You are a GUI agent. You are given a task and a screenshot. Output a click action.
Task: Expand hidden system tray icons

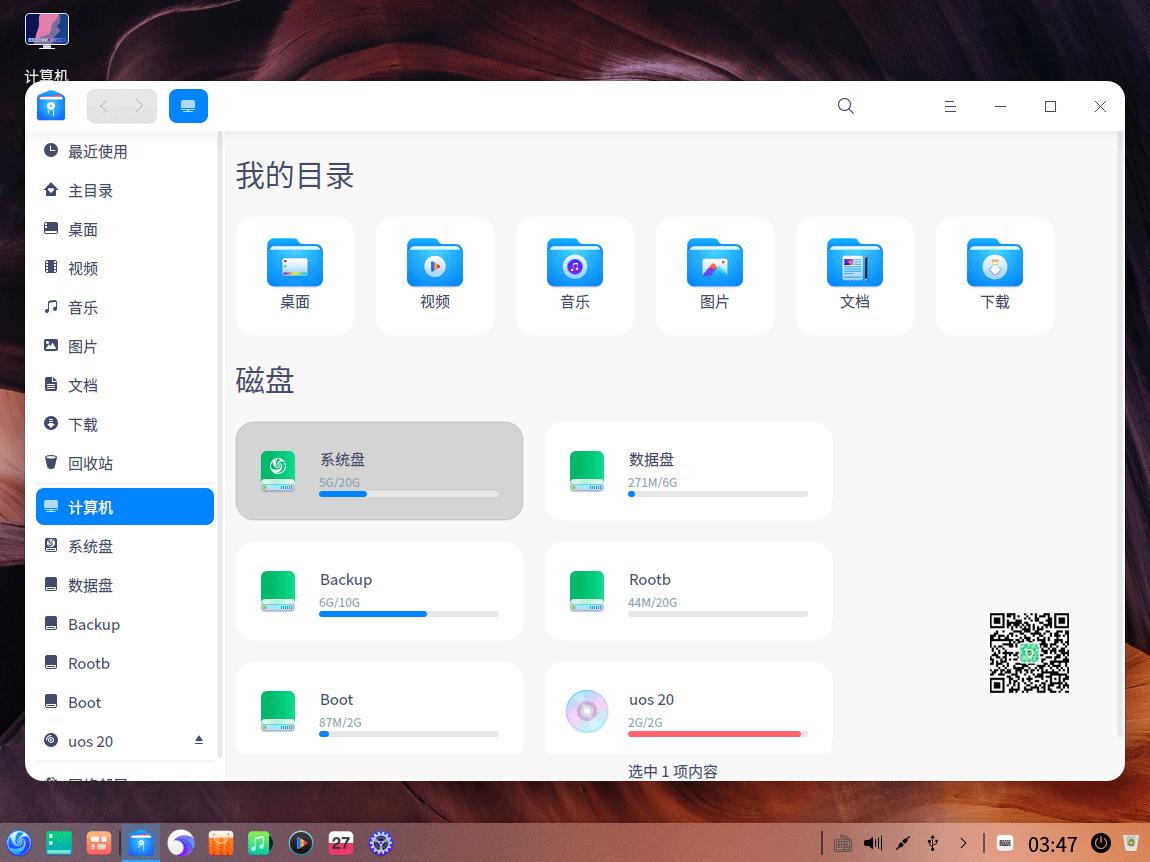click(963, 843)
